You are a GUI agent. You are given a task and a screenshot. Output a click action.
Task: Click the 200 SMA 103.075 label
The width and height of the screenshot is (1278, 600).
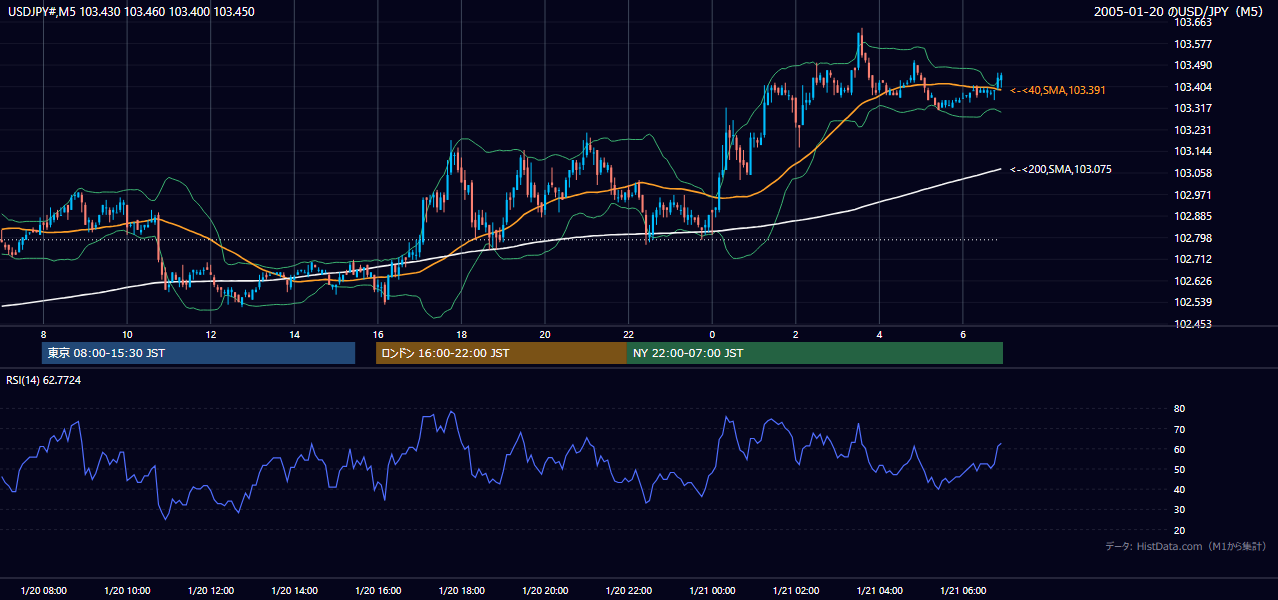(1060, 169)
